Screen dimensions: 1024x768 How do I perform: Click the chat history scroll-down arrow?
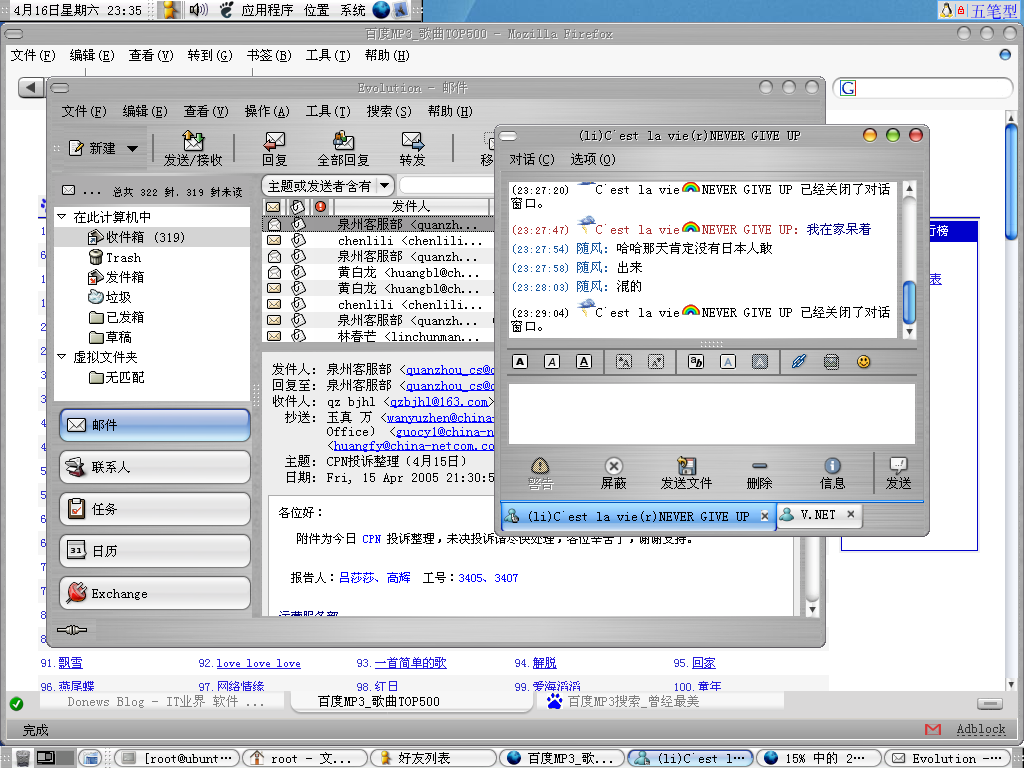tap(908, 332)
